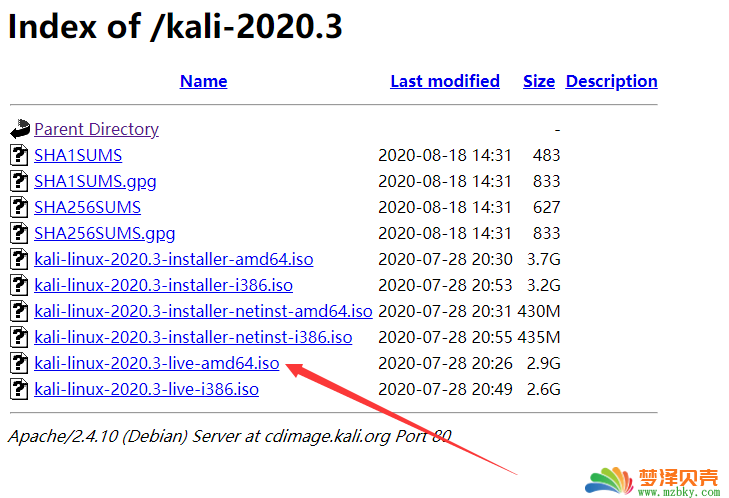Click the Apache server footer text
729x498 pixels.
[230, 437]
